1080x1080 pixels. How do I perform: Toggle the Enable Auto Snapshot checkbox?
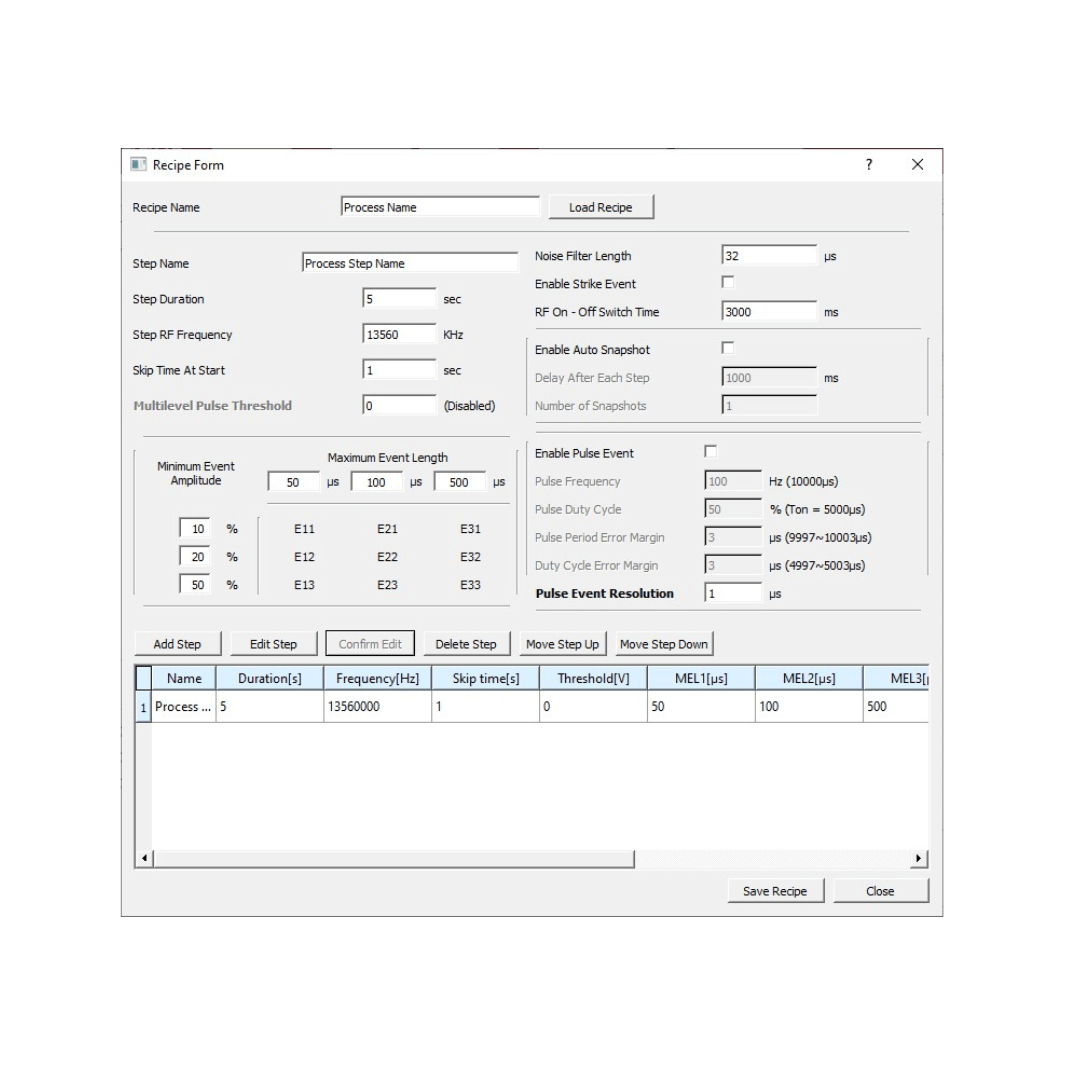(728, 348)
